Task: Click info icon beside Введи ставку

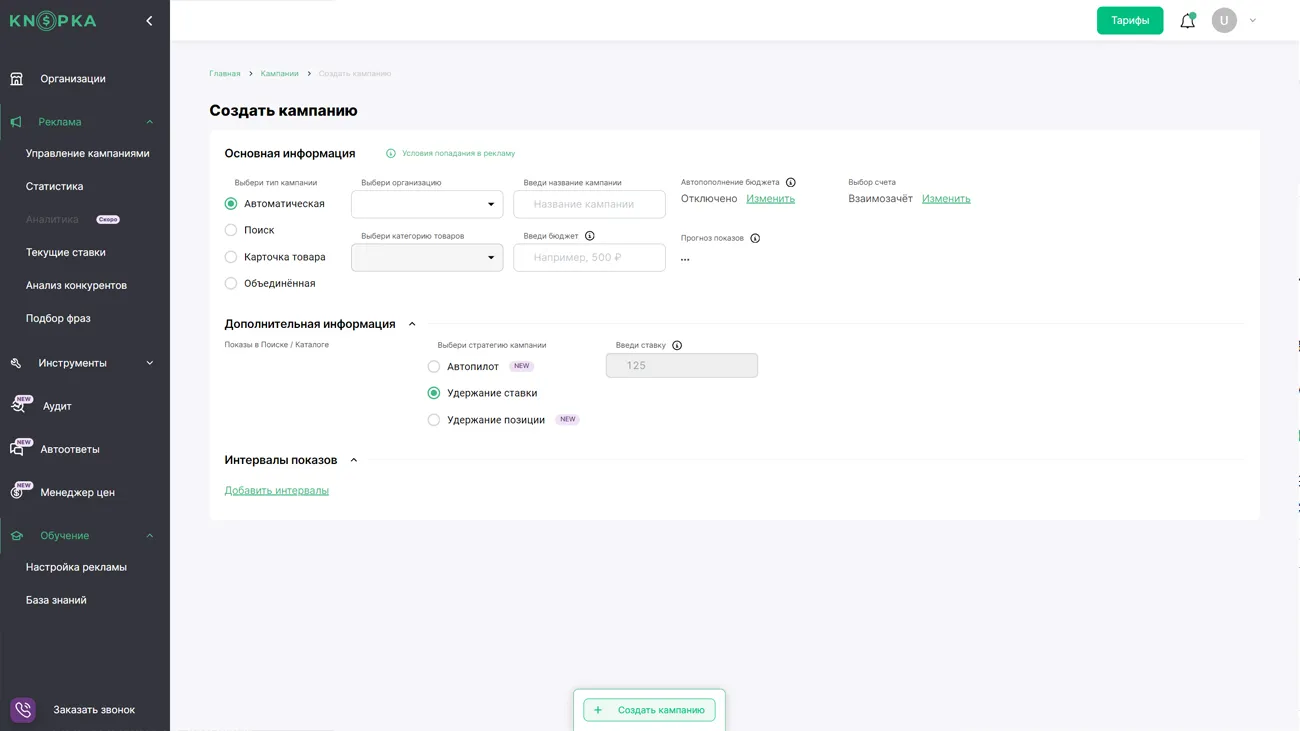Action: pos(677,346)
